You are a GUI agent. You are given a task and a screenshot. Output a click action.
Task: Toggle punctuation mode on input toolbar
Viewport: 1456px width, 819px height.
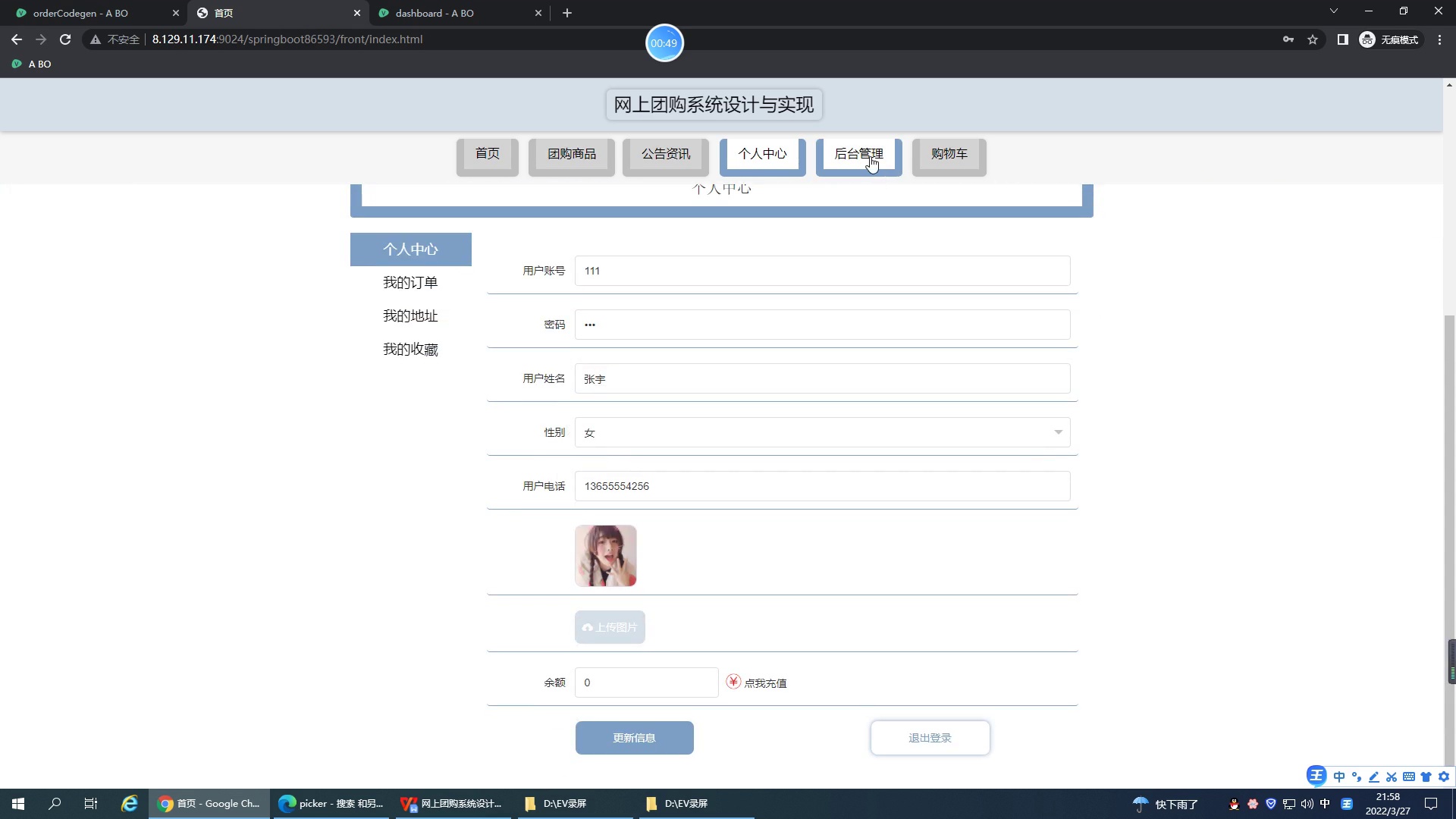pos(1357,777)
